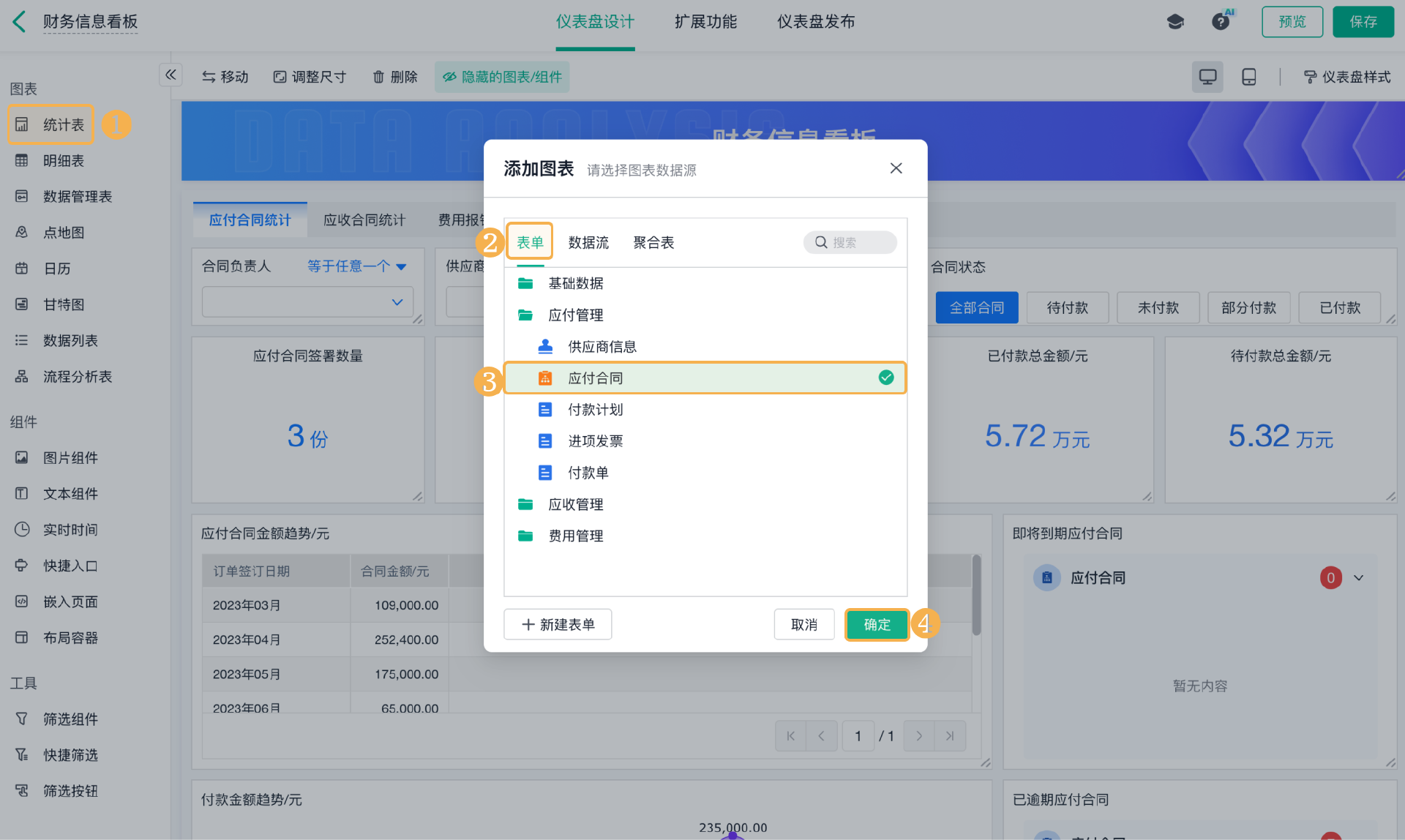The height and width of the screenshot is (840, 1405).
Task: Click the graduation cap tutorial icon
Action: click(x=1175, y=22)
